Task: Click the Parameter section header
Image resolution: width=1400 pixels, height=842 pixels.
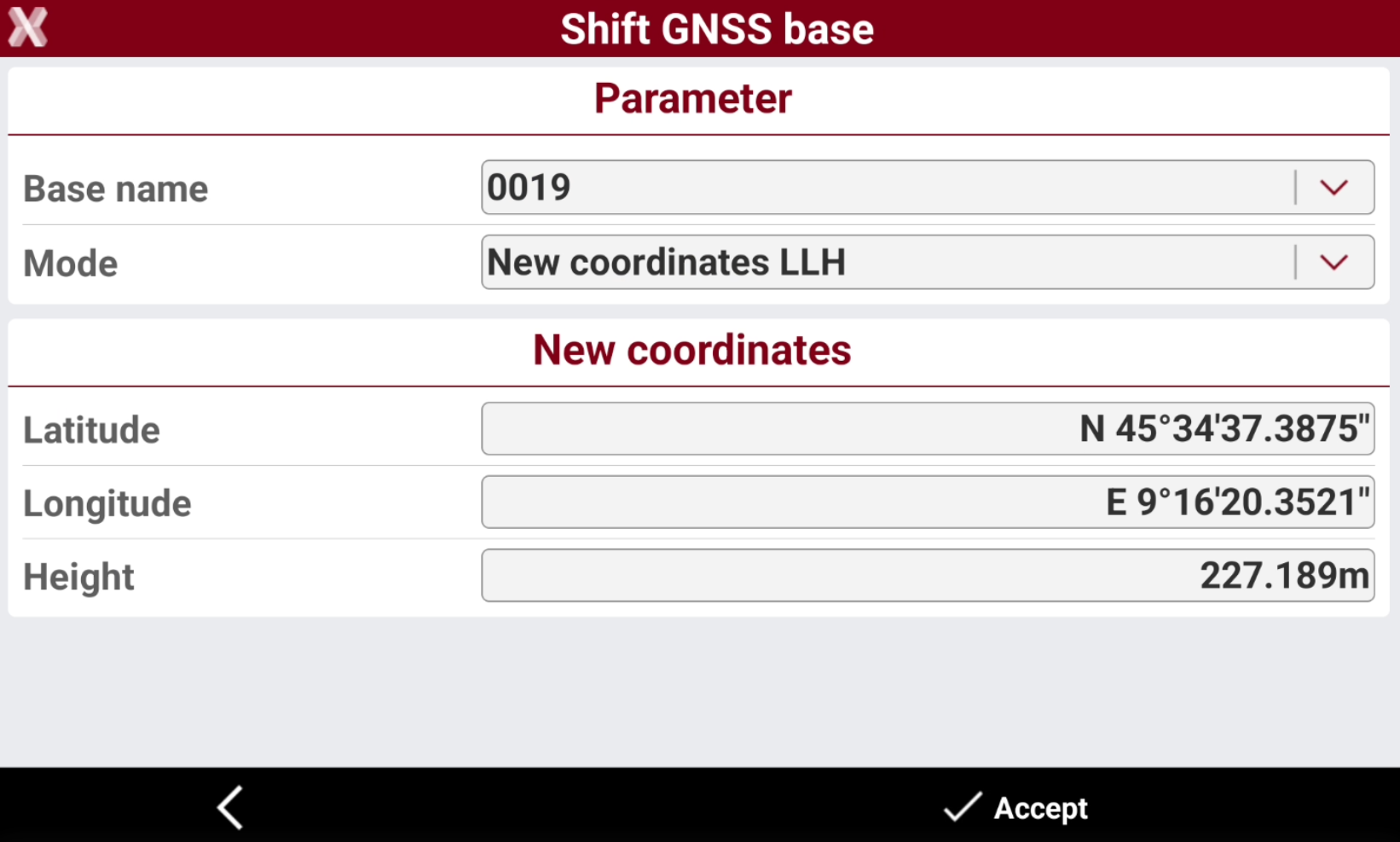Action: [x=693, y=98]
